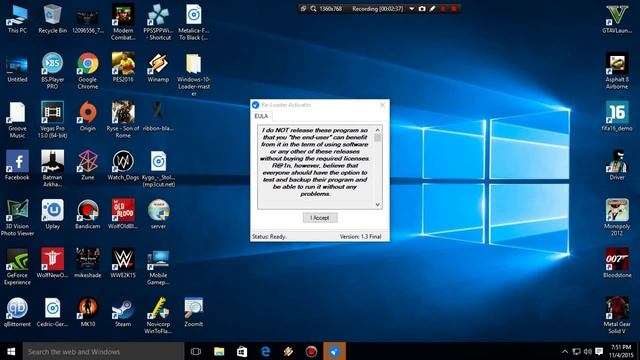
Task: Click the I Accept button
Action: click(x=320, y=218)
